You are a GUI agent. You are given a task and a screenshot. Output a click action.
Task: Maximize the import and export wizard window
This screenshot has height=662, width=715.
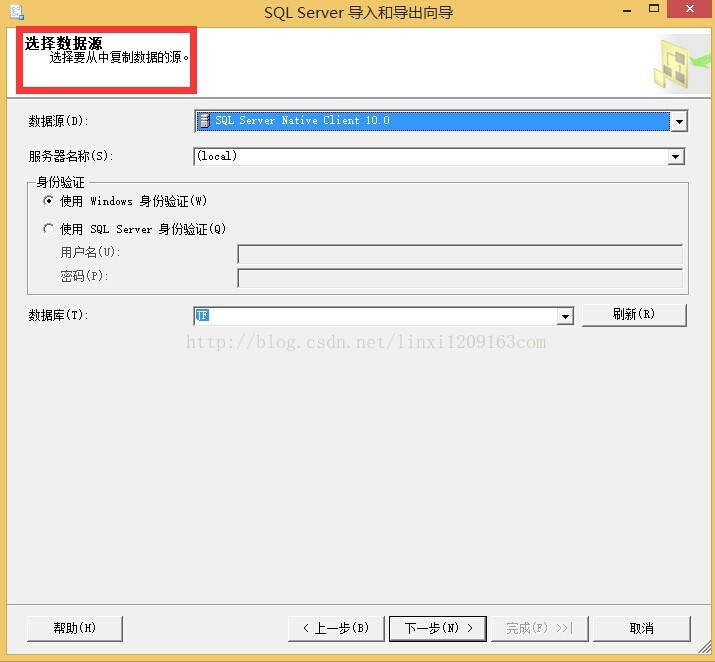click(654, 9)
